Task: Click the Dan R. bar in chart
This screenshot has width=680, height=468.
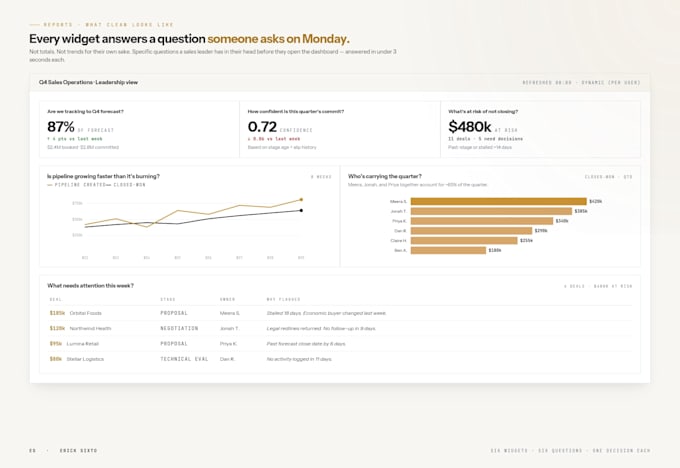Action: [x=471, y=231]
